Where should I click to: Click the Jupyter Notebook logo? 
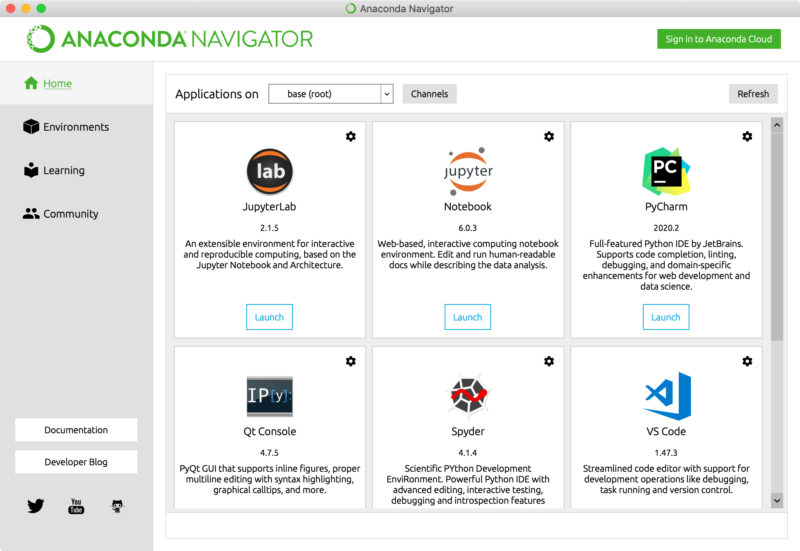point(468,171)
